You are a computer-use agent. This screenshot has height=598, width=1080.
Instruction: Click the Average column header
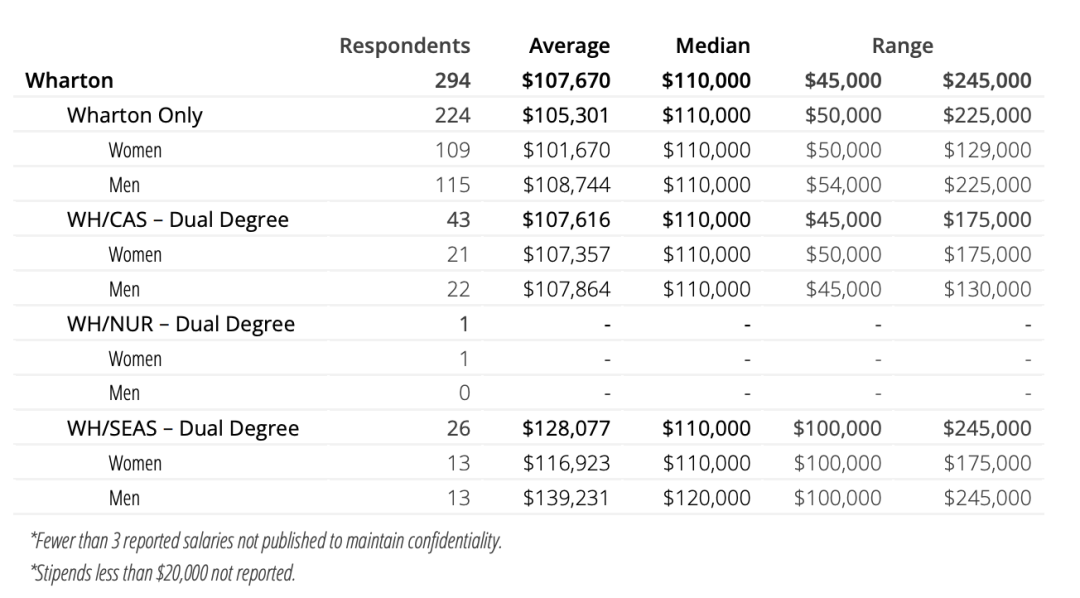pyautogui.click(x=569, y=46)
